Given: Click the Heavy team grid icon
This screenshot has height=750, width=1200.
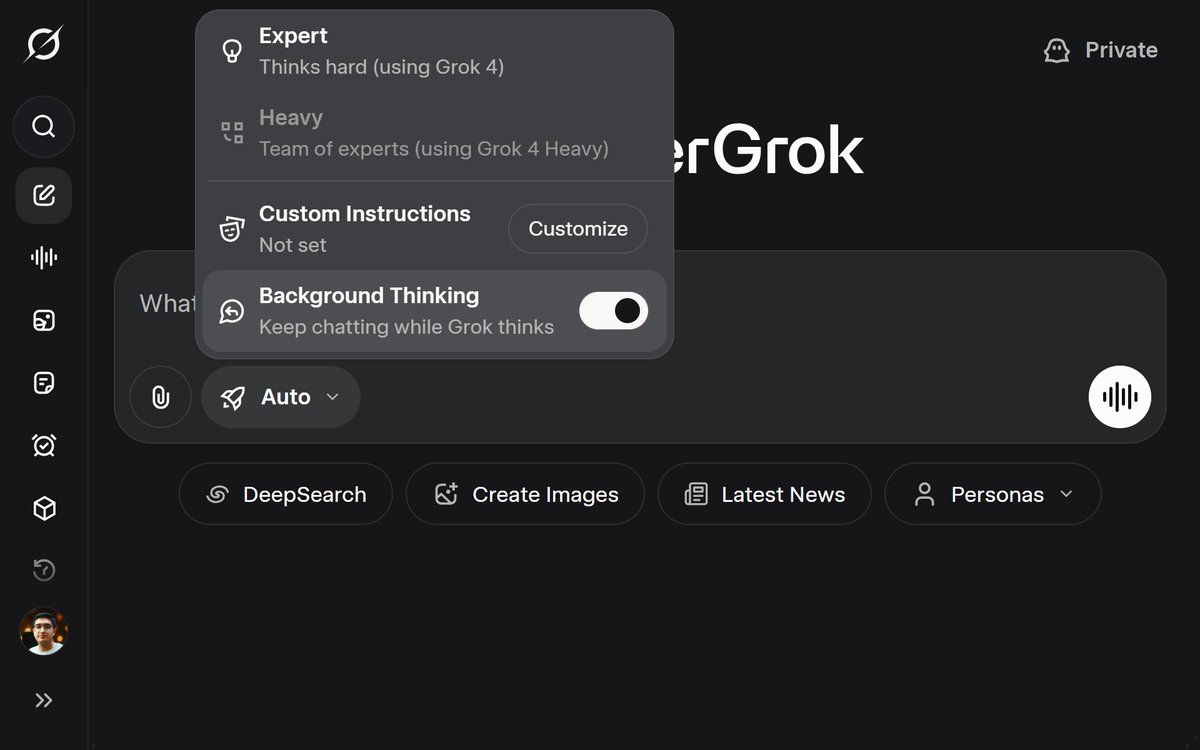Looking at the screenshot, I should click(x=232, y=133).
